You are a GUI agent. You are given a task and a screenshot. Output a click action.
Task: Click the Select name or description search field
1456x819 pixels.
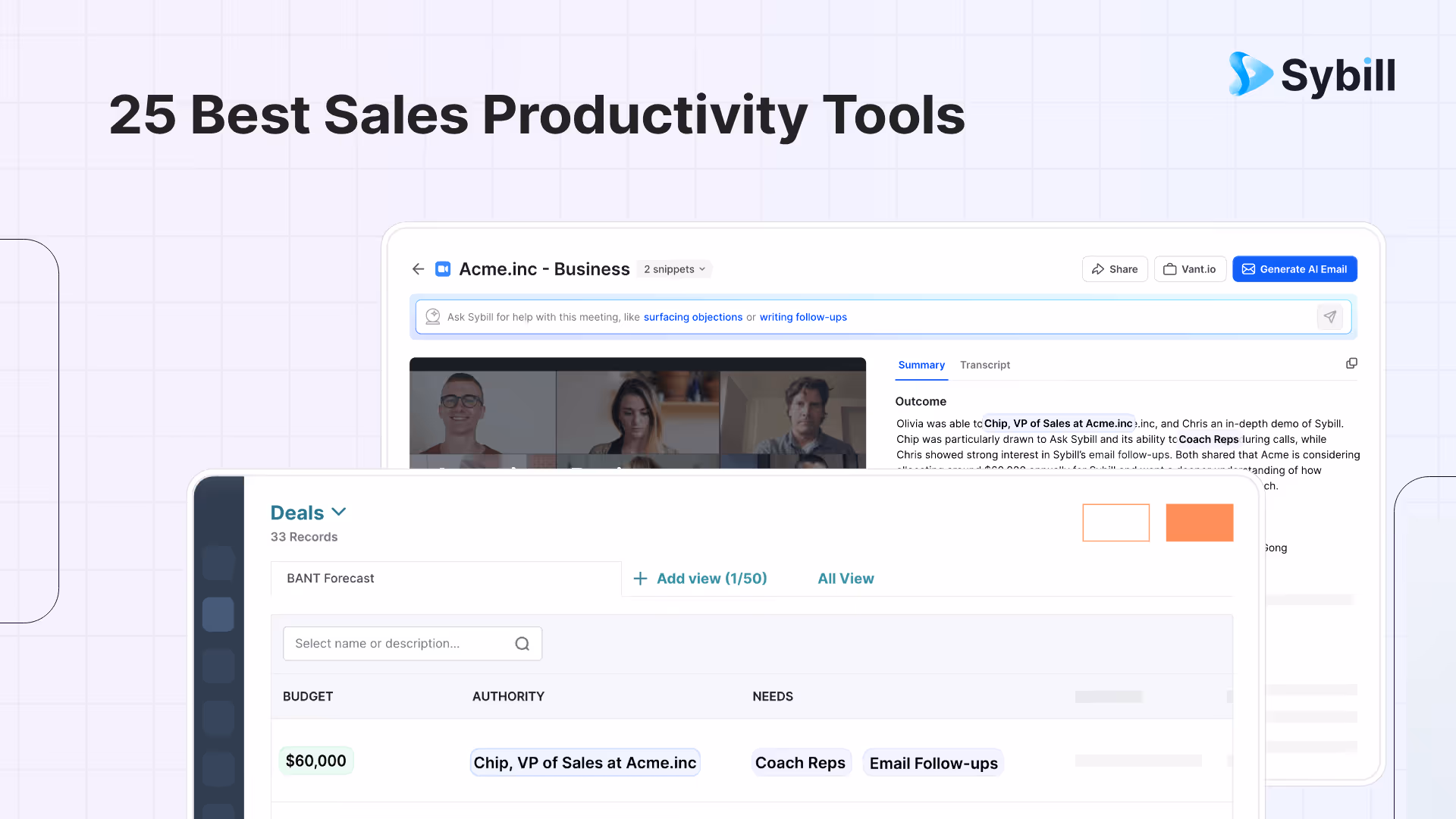pos(413,644)
